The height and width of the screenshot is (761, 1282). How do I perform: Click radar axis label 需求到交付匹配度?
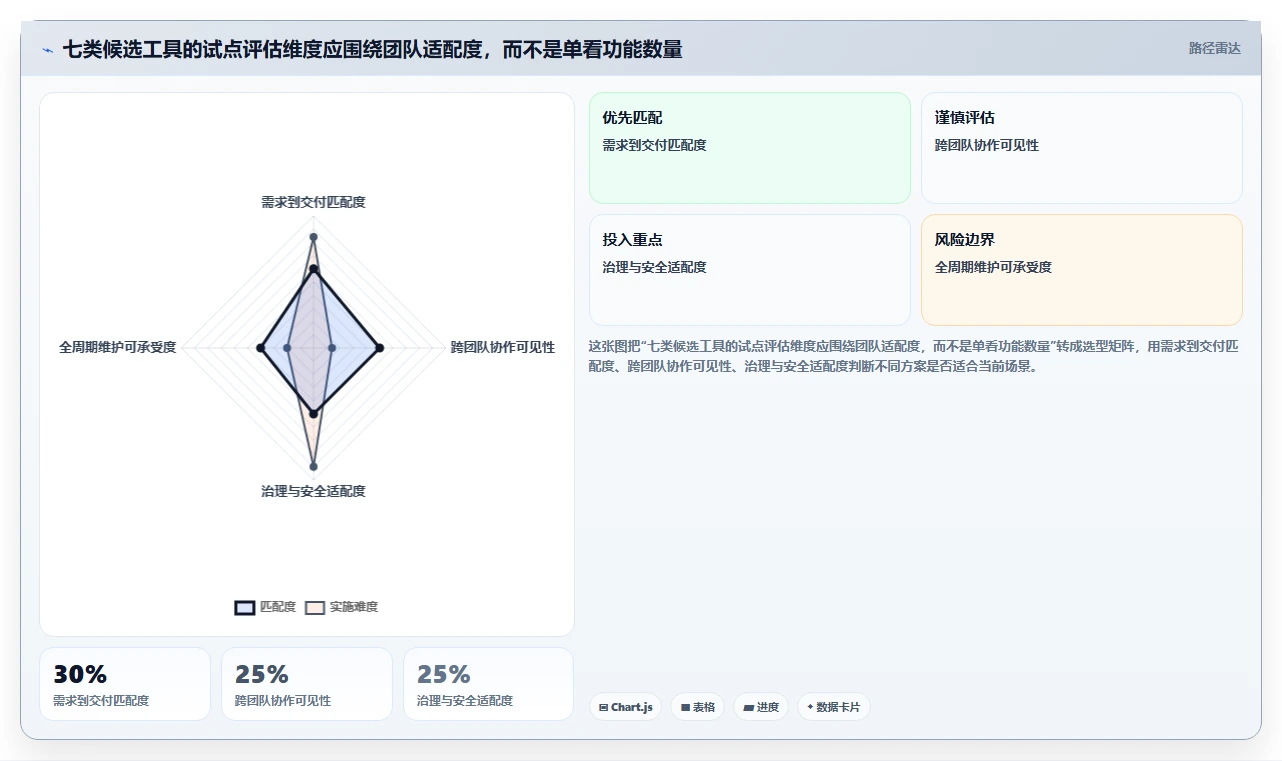tap(313, 202)
